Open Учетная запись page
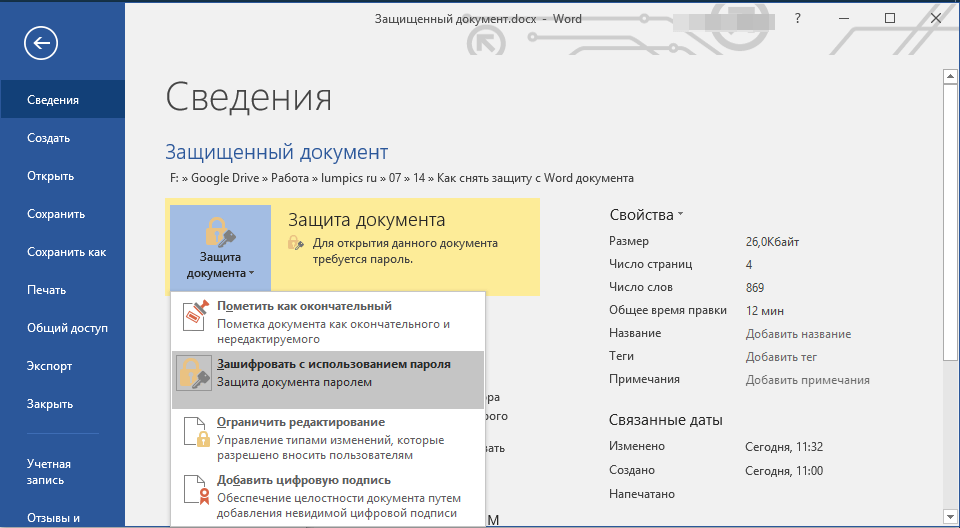Image resolution: width=960 pixels, height=528 pixels. pyautogui.click(x=62, y=472)
